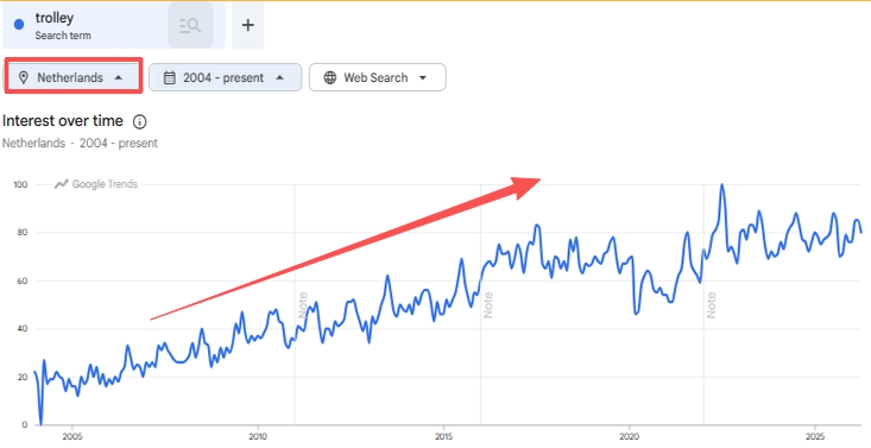Click the Interest over time heading
Screen dimensions: 871x448
click(63, 120)
